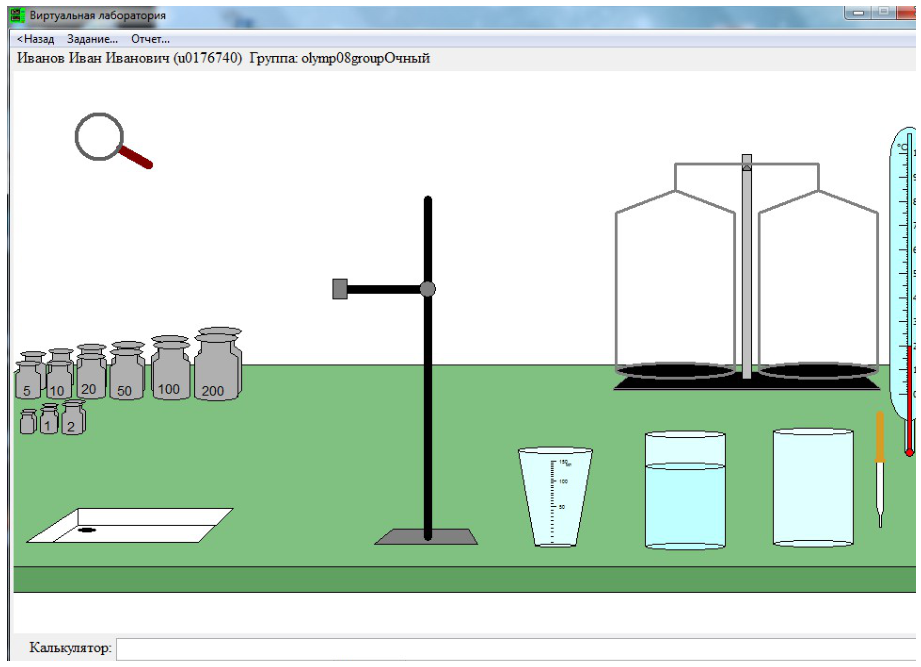Click the white tray with black spot
Screen dimensions: 921x667
[x=130, y=525]
